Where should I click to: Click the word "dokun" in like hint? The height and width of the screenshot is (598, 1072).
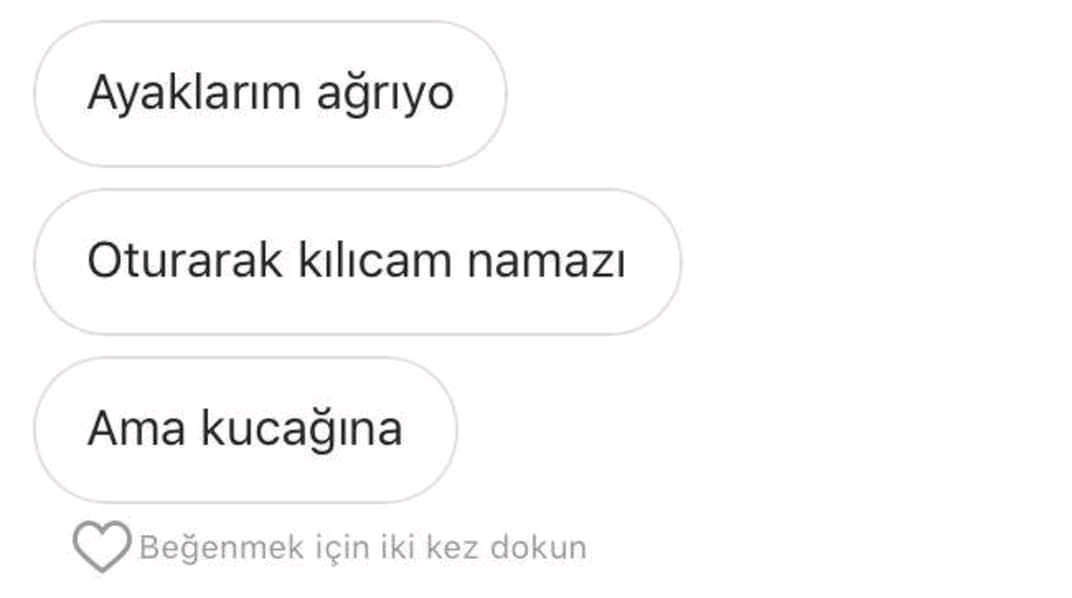pos(539,547)
